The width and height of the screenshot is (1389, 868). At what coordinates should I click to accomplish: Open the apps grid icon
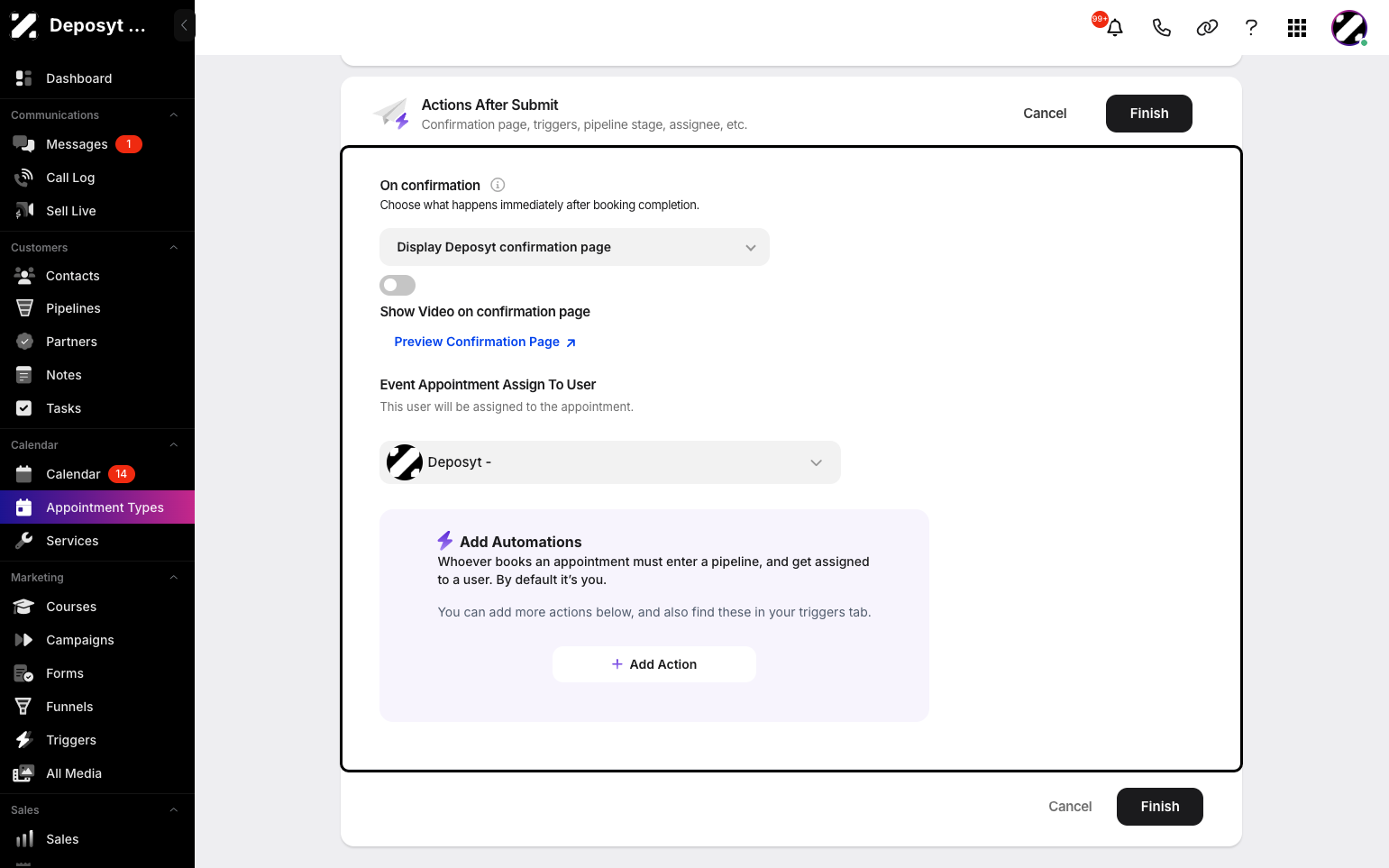[1297, 28]
